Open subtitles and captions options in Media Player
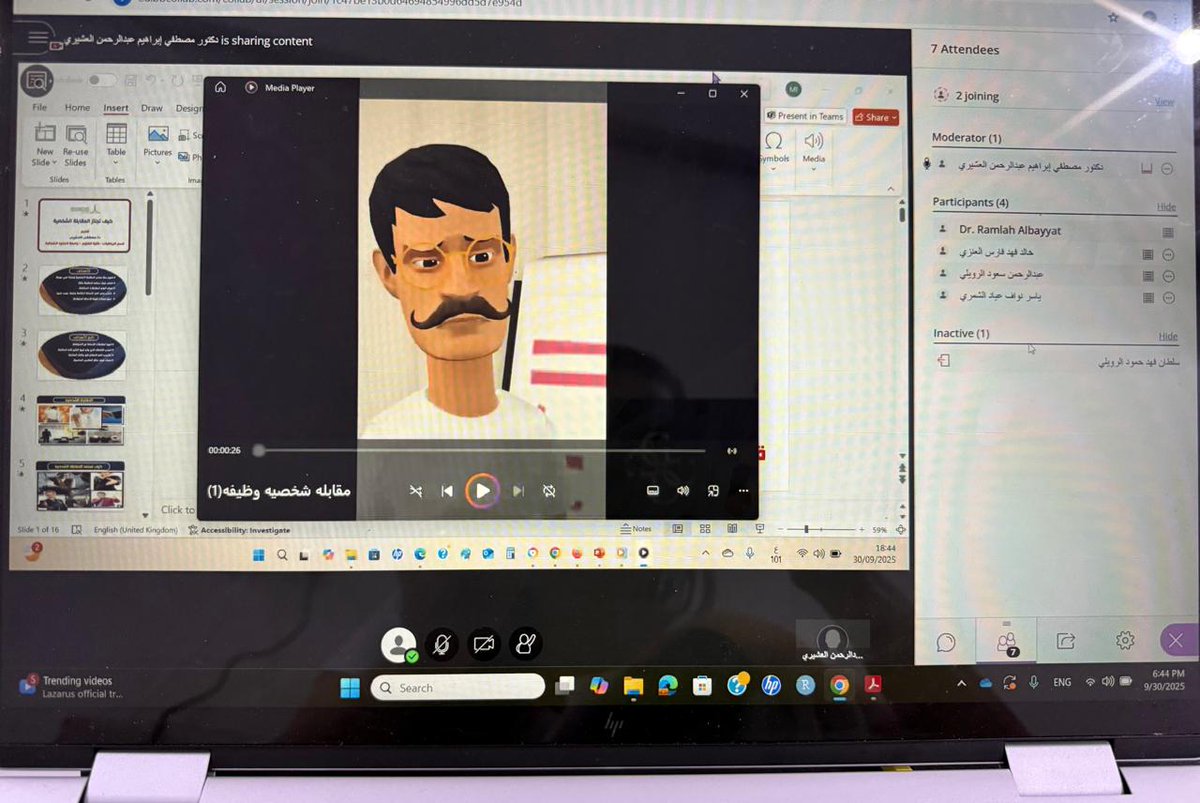This screenshot has width=1200, height=803. (653, 491)
